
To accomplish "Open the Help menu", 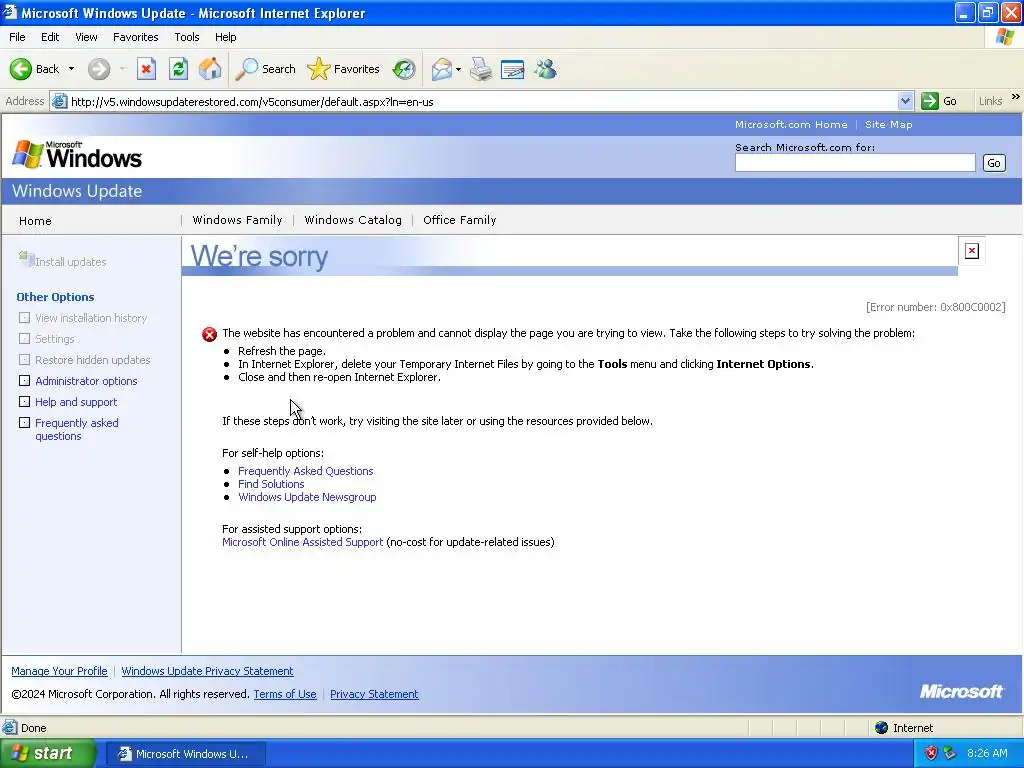I will pos(225,37).
